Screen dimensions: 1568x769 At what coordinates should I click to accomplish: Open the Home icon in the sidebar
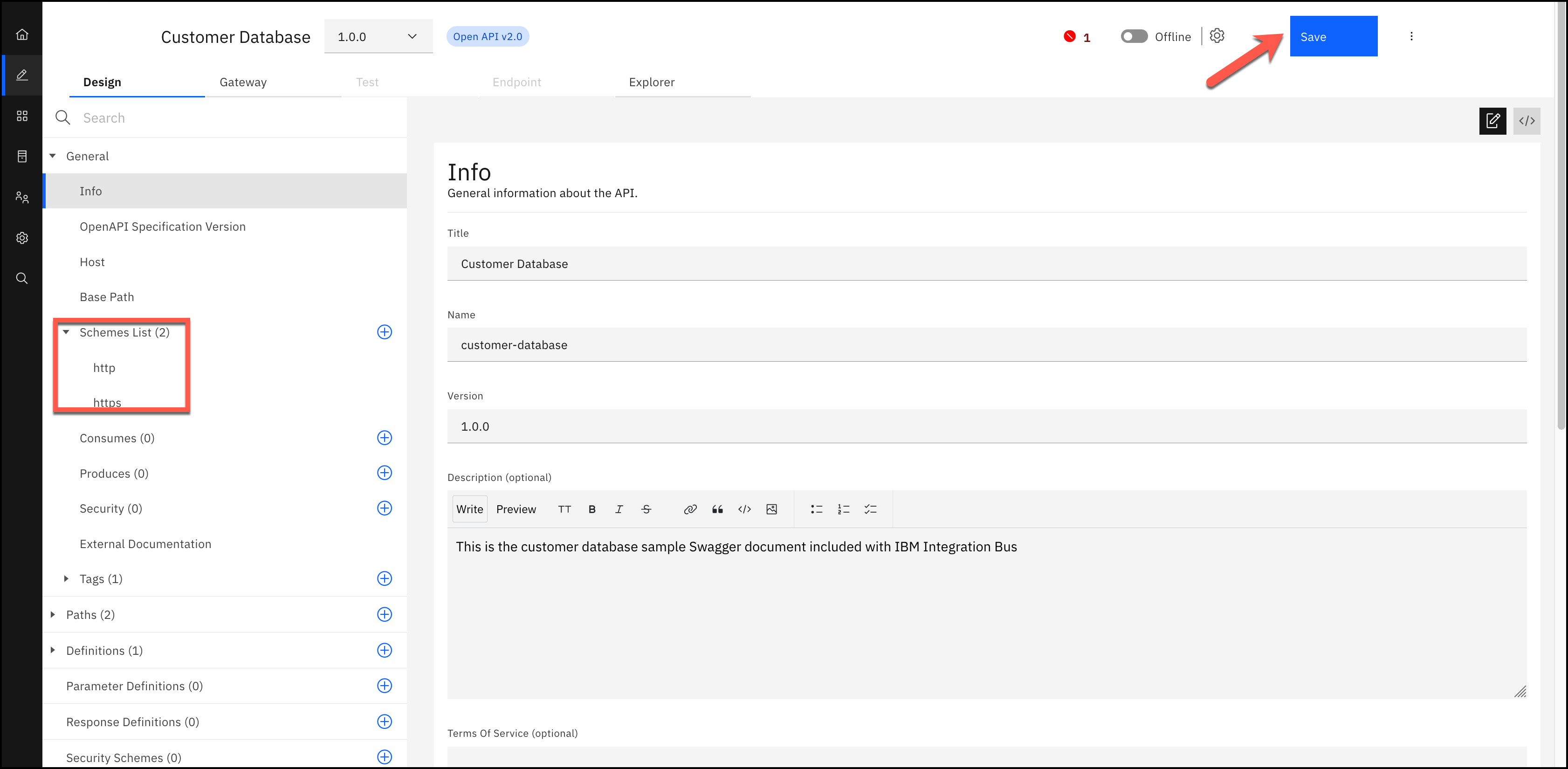[x=22, y=34]
